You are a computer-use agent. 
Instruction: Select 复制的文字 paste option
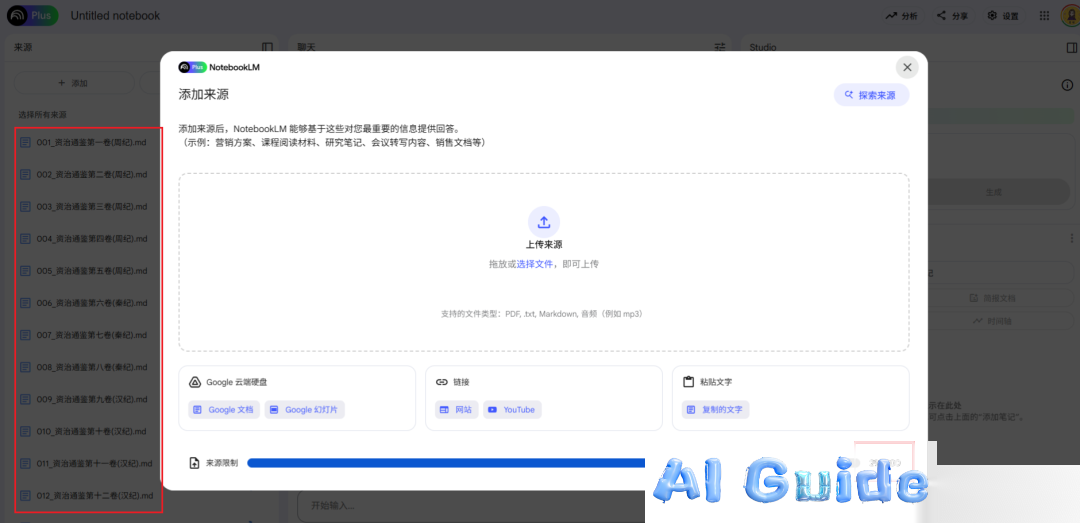[x=715, y=409]
